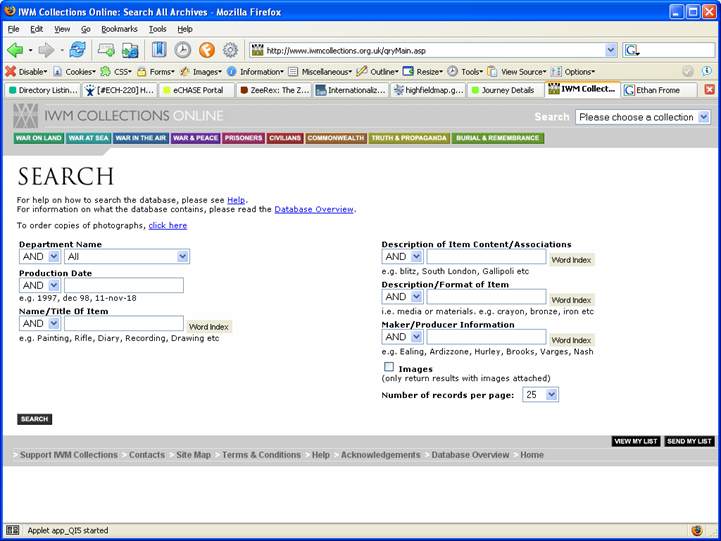Close the current tab with red X

pyautogui.click(x=710, y=90)
